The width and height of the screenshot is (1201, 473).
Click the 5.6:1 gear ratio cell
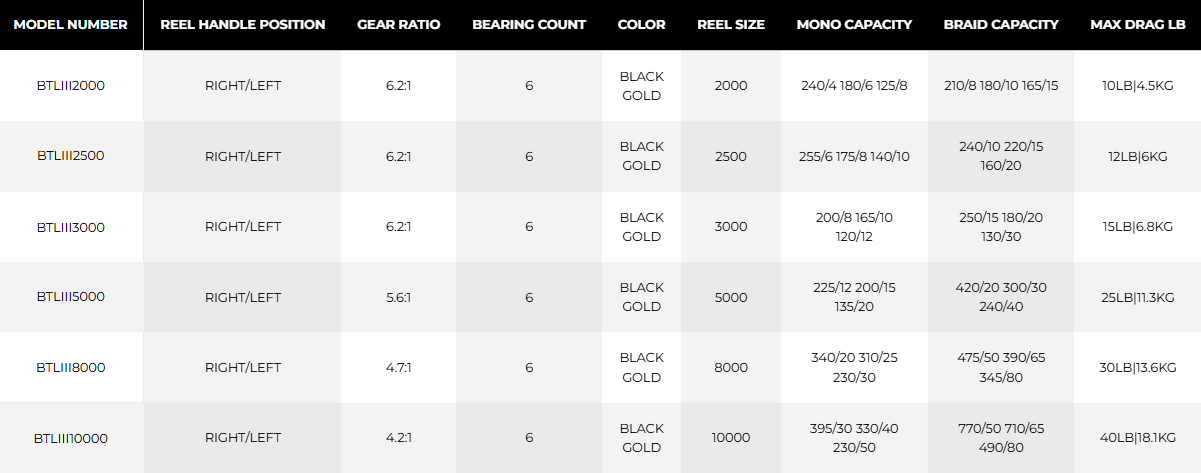pos(398,297)
